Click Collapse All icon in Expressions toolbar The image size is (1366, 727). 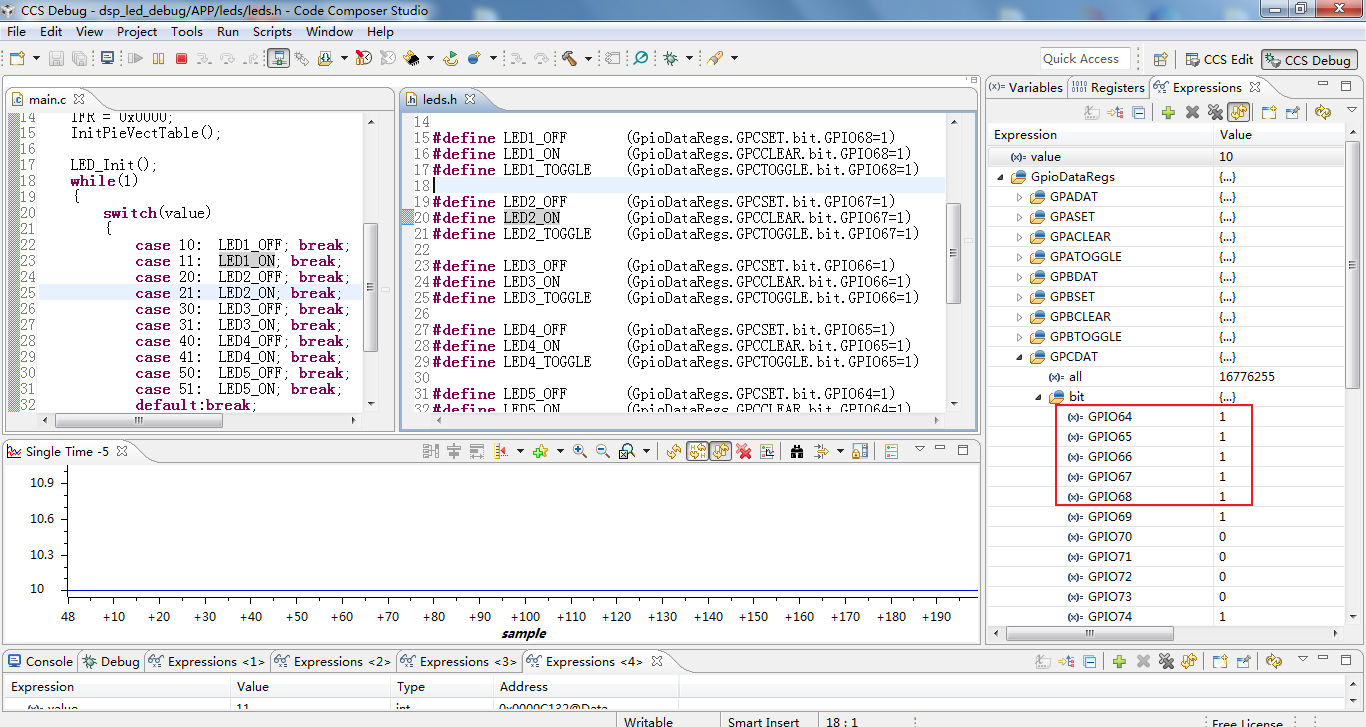[x=1138, y=113]
